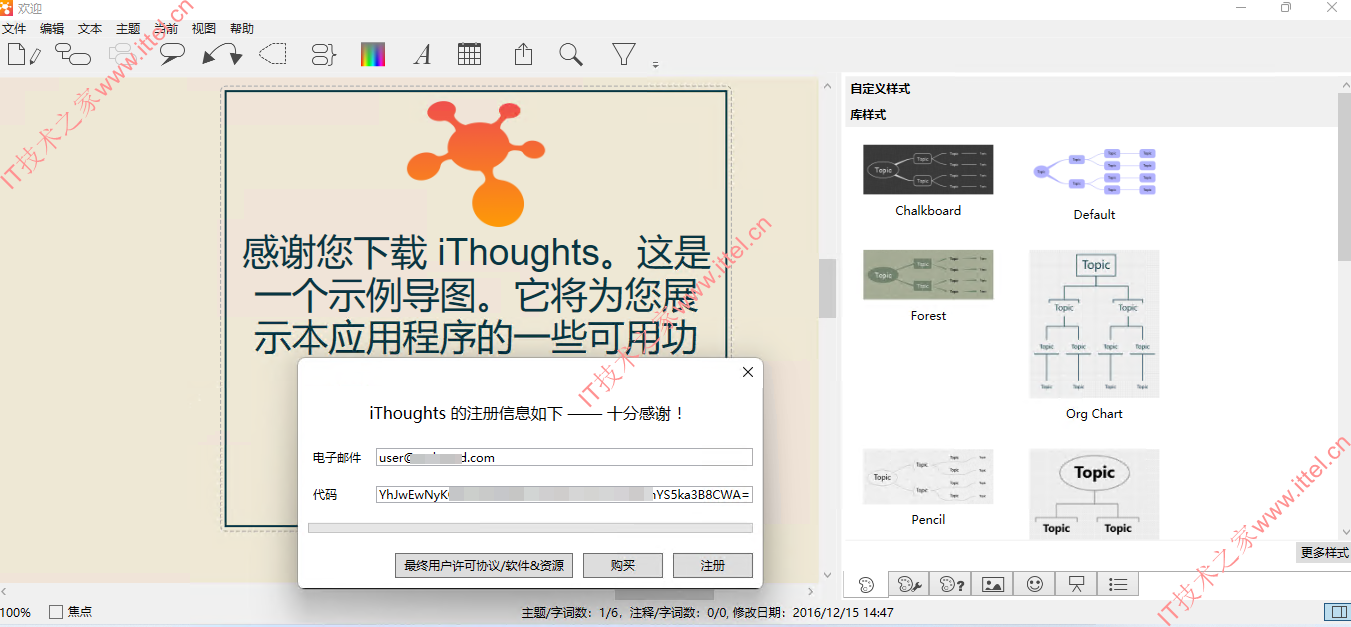
Task: Choose the Pencil style thumbnail
Action: [x=928, y=476]
